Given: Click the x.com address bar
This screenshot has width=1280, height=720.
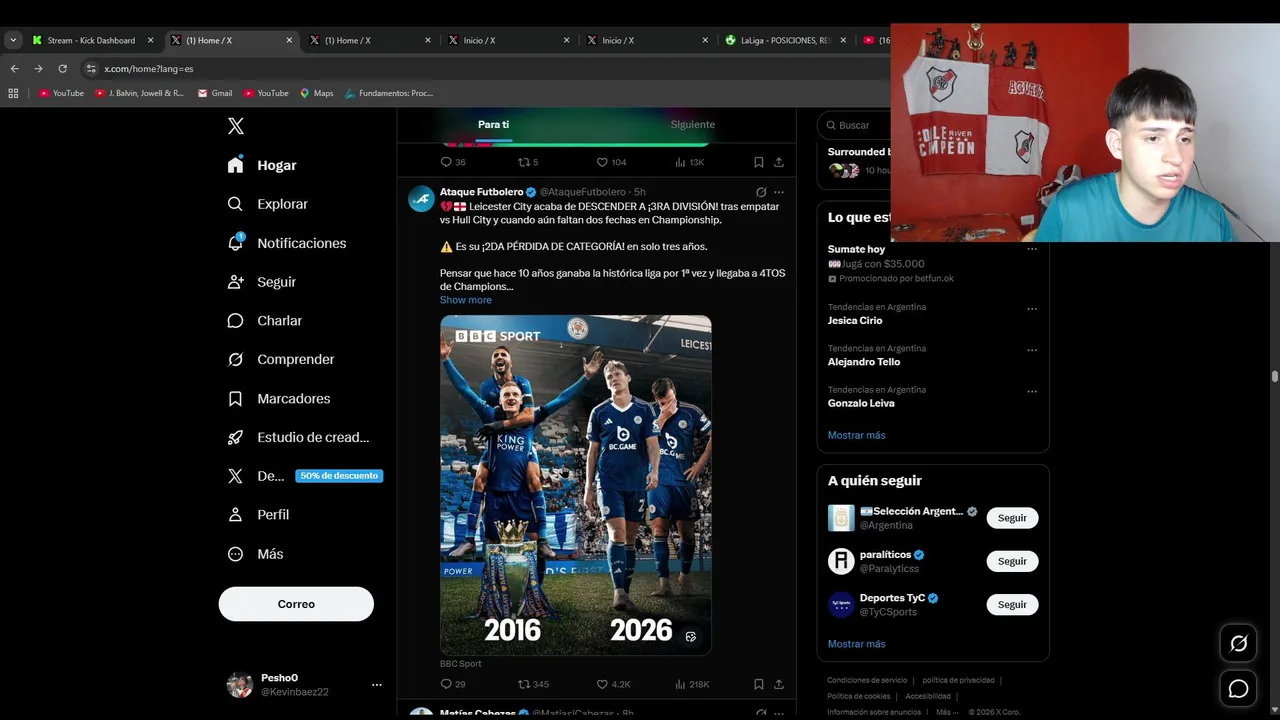Looking at the screenshot, I should point(480,69).
